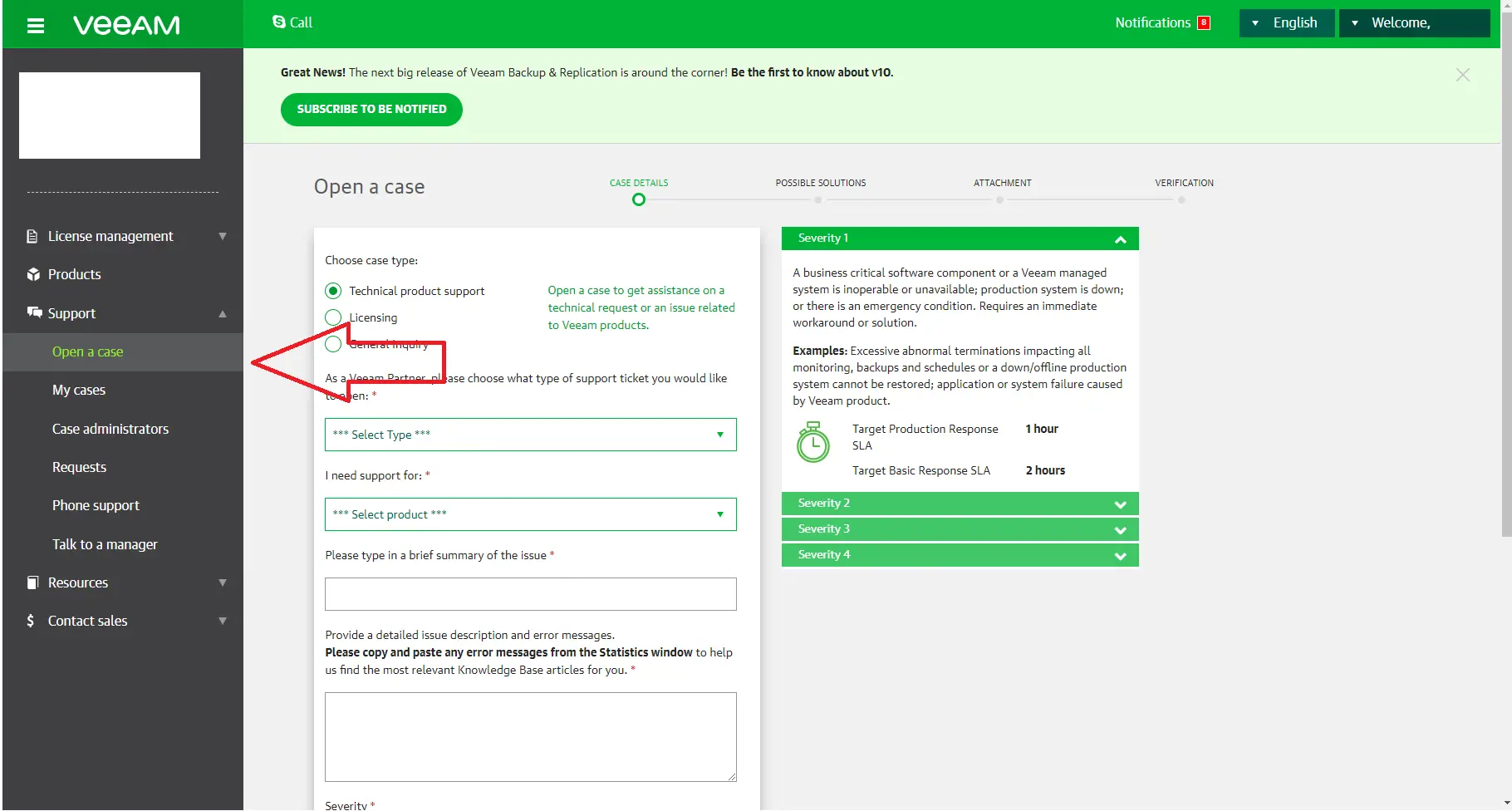Click Subscribe to be notified button
Image resolution: width=1512 pixels, height=811 pixels.
click(371, 110)
